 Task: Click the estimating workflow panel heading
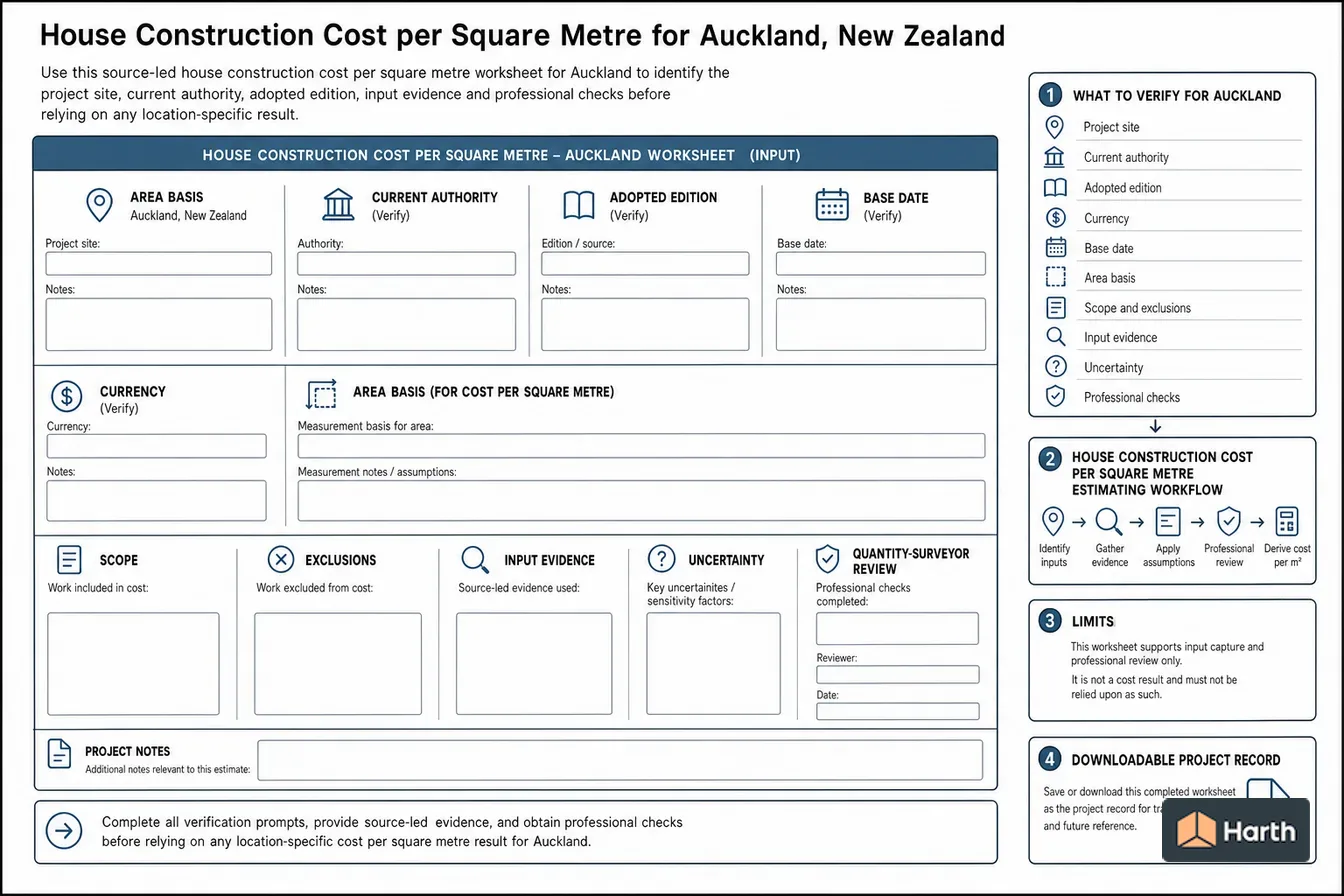pos(1161,473)
